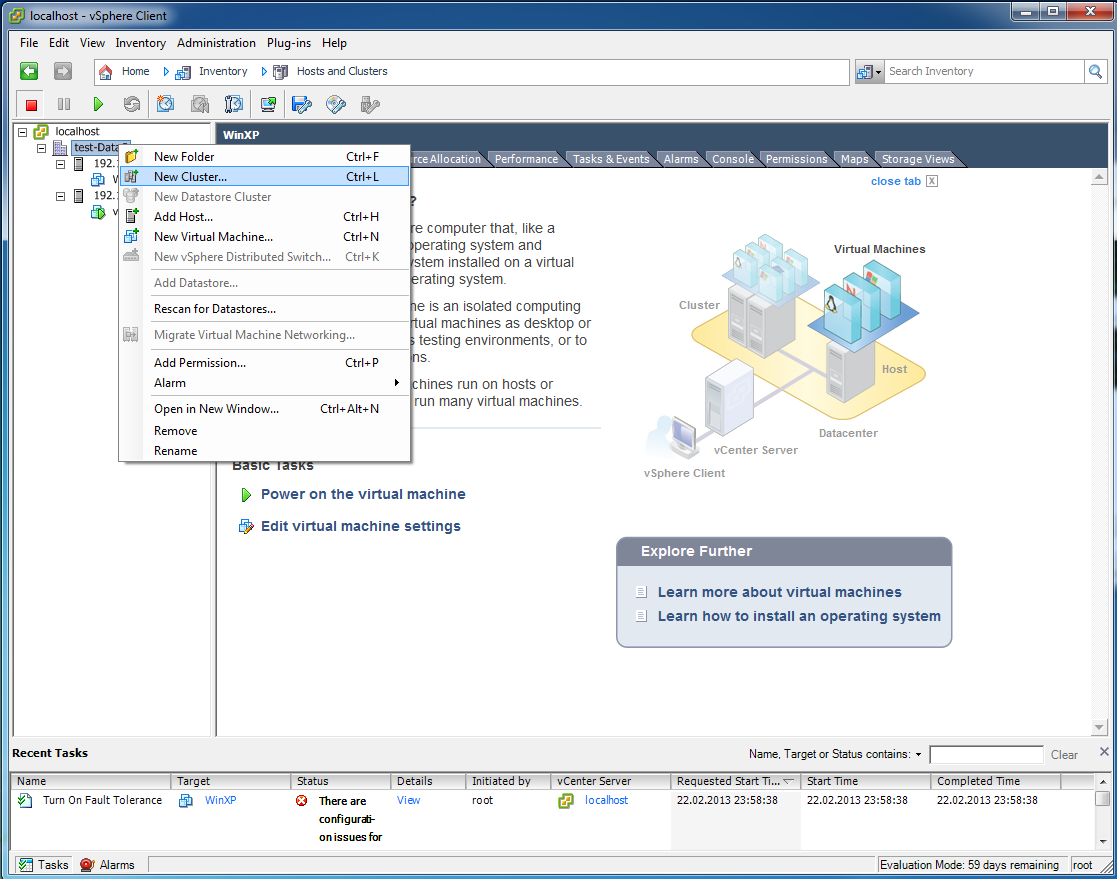Viewport: 1117px width, 879px height.
Task: Open the Snapshot Manager toolbar icon
Action: point(234,105)
